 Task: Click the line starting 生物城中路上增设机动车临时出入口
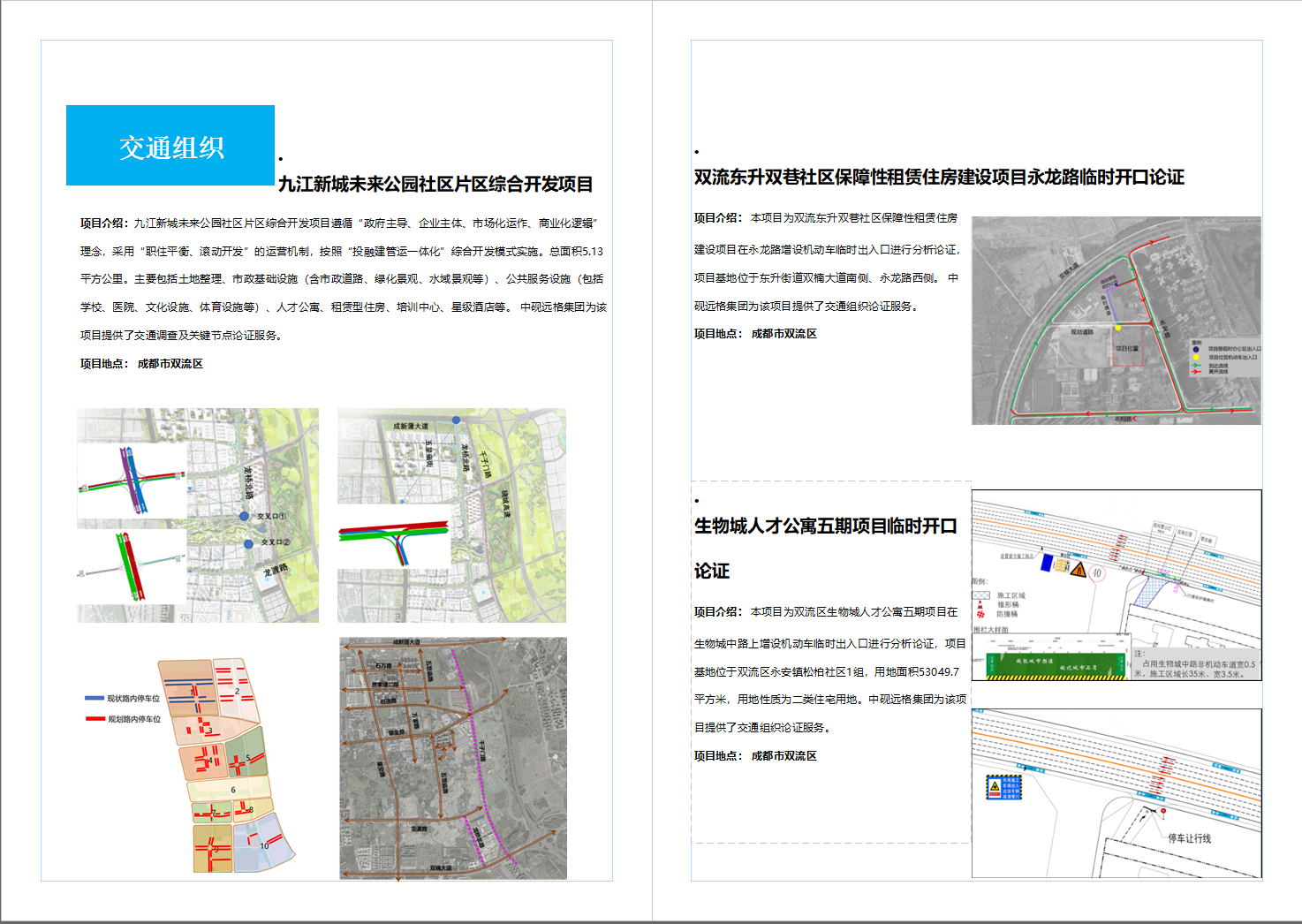(829, 644)
